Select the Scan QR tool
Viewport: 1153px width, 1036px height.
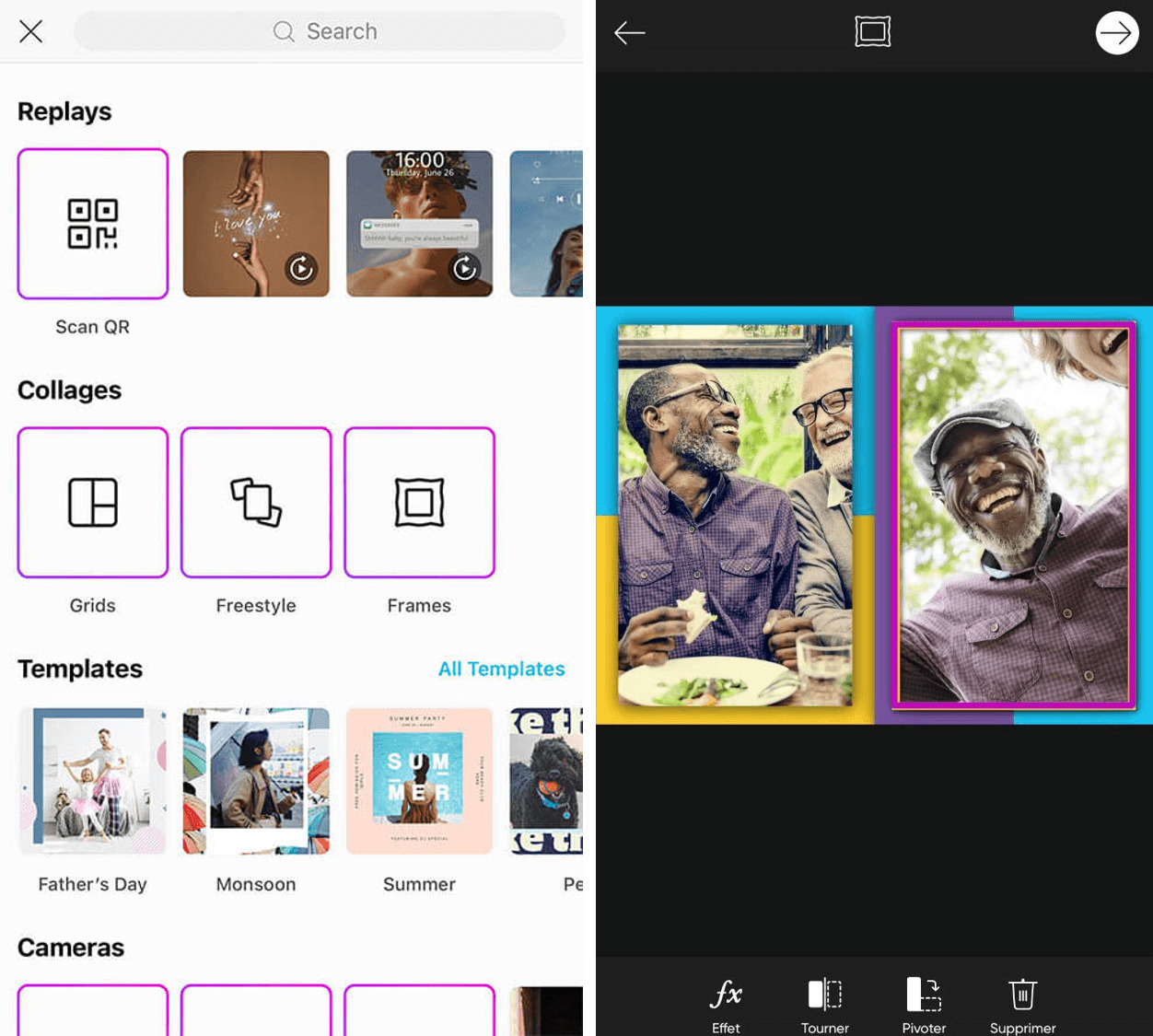[92, 223]
